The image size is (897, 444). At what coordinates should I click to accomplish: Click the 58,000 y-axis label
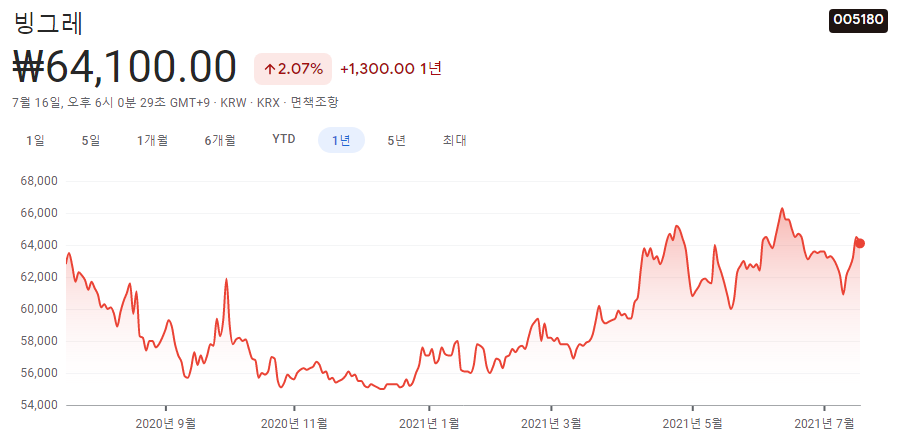(x=39, y=341)
